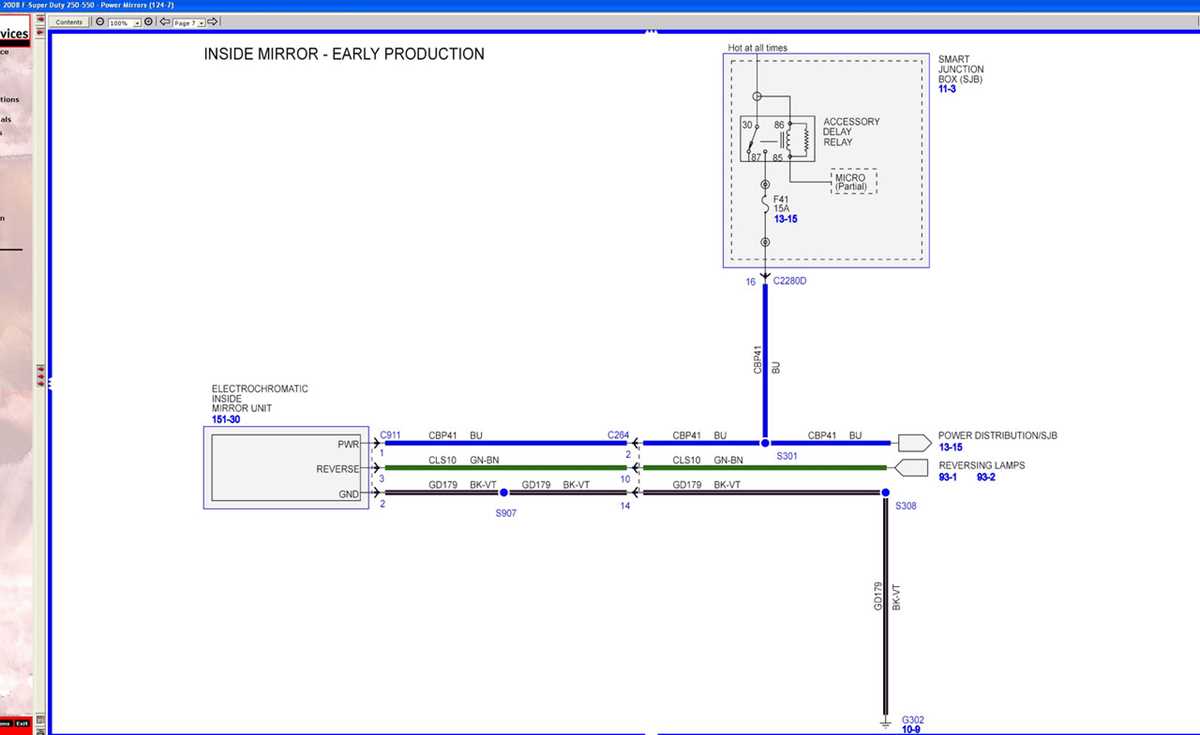
Task: Click connector label C911
Action: (x=390, y=435)
